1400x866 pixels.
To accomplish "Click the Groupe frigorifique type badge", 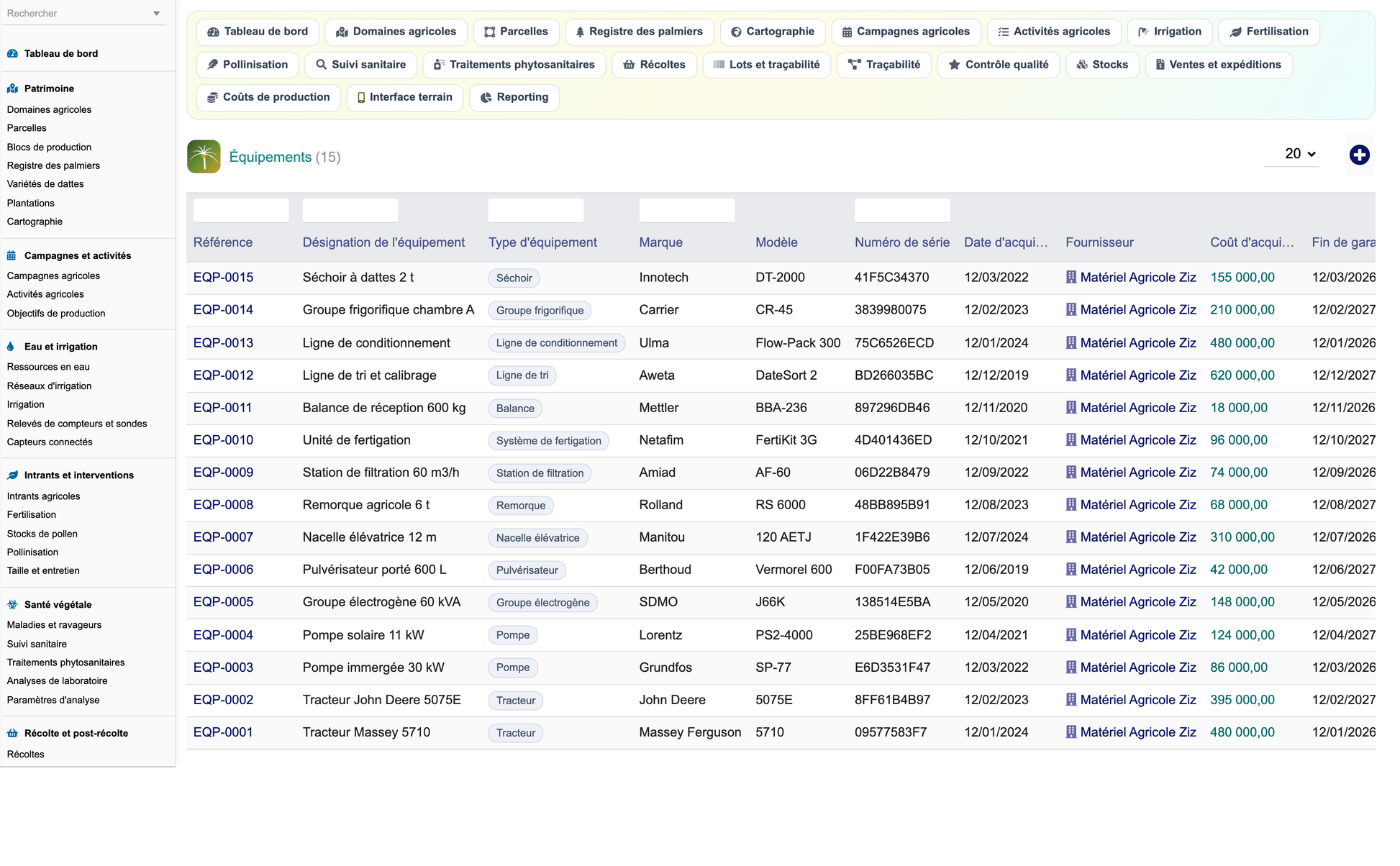I will [x=540, y=311].
